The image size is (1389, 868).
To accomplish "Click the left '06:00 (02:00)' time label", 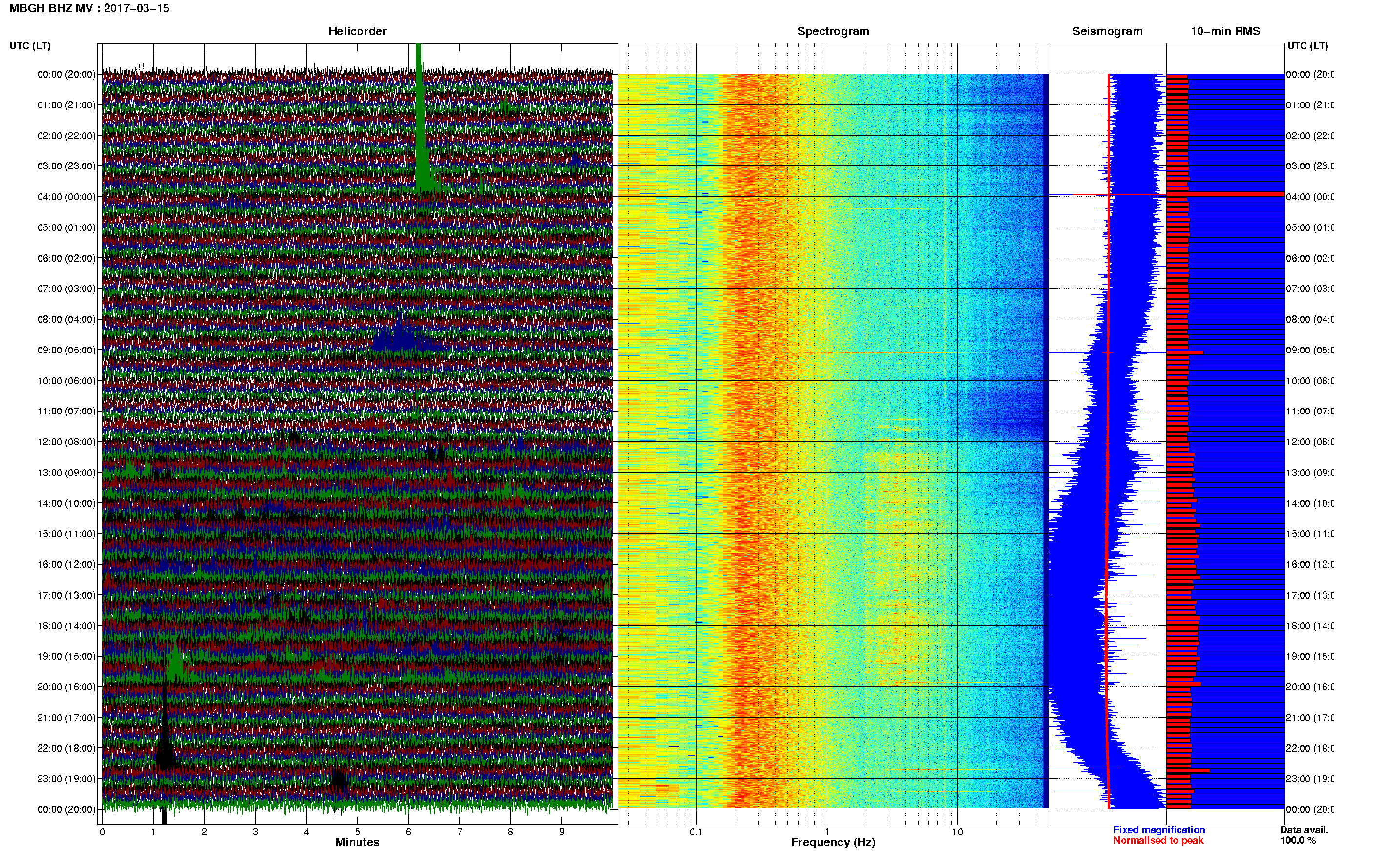I will (66, 258).
